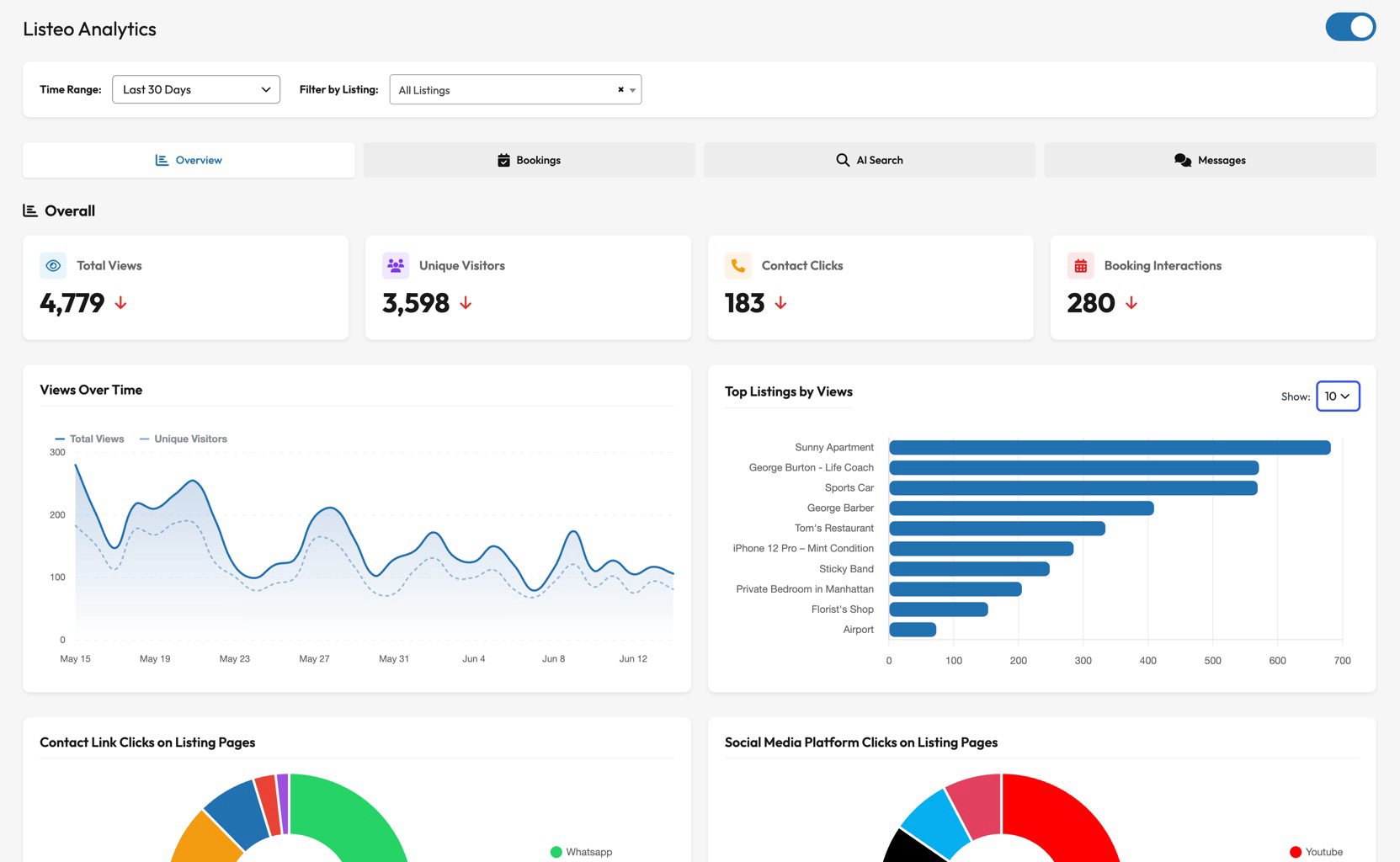Click the Bookings calendar icon
The width and height of the screenshot is (1400, 862).
(503, 160)
